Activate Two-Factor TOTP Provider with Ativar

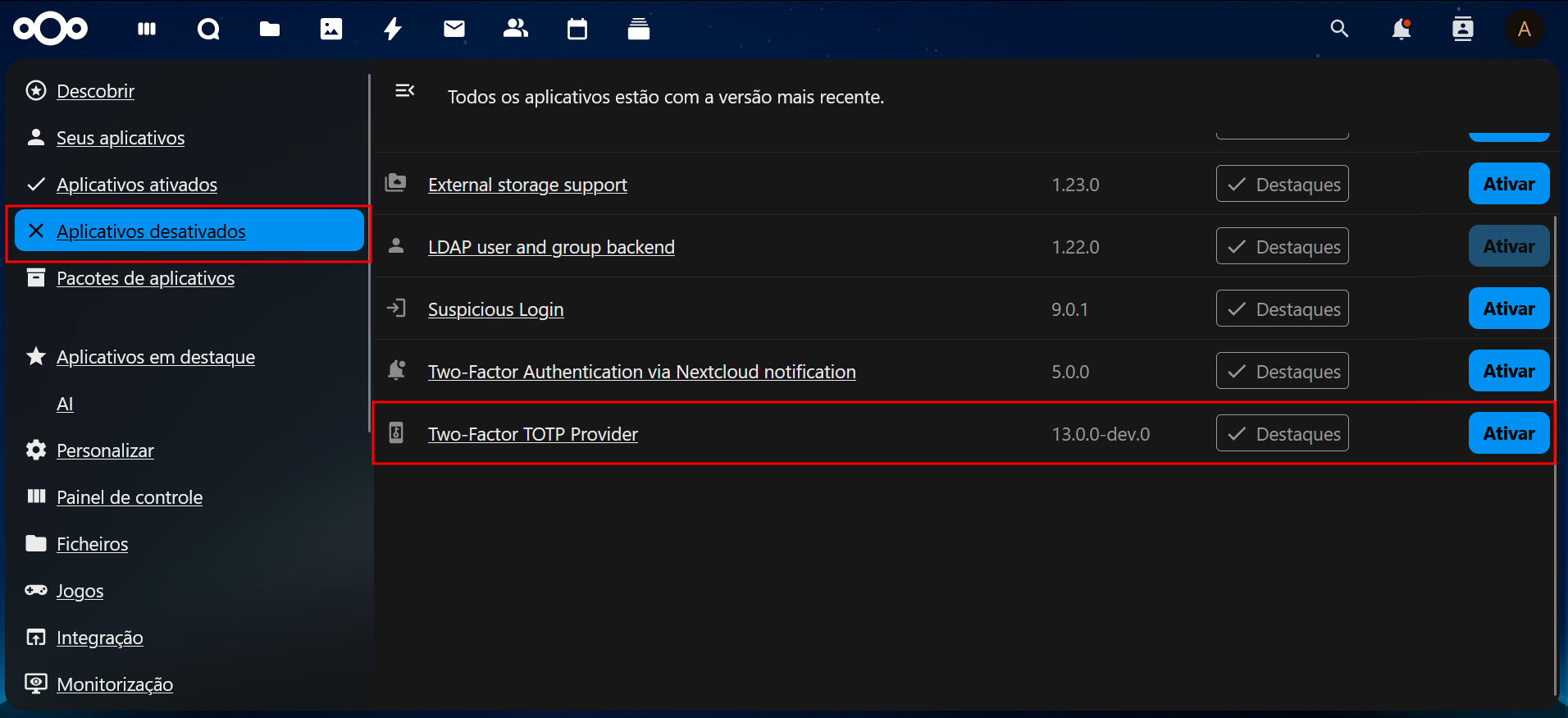coord(1509,433)
